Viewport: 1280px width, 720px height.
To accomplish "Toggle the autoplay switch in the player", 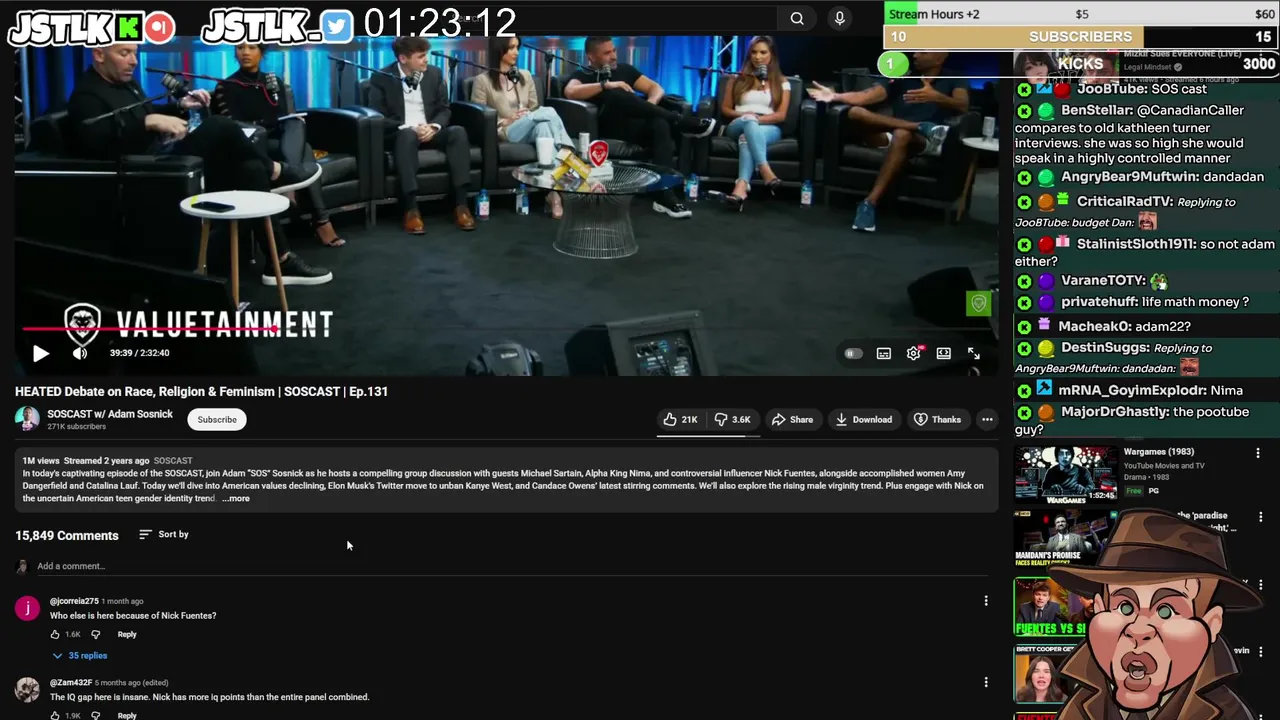I will [852, 353].
